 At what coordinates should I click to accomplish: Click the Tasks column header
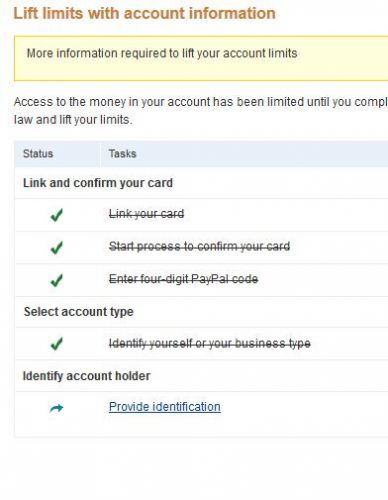[122, 154]
